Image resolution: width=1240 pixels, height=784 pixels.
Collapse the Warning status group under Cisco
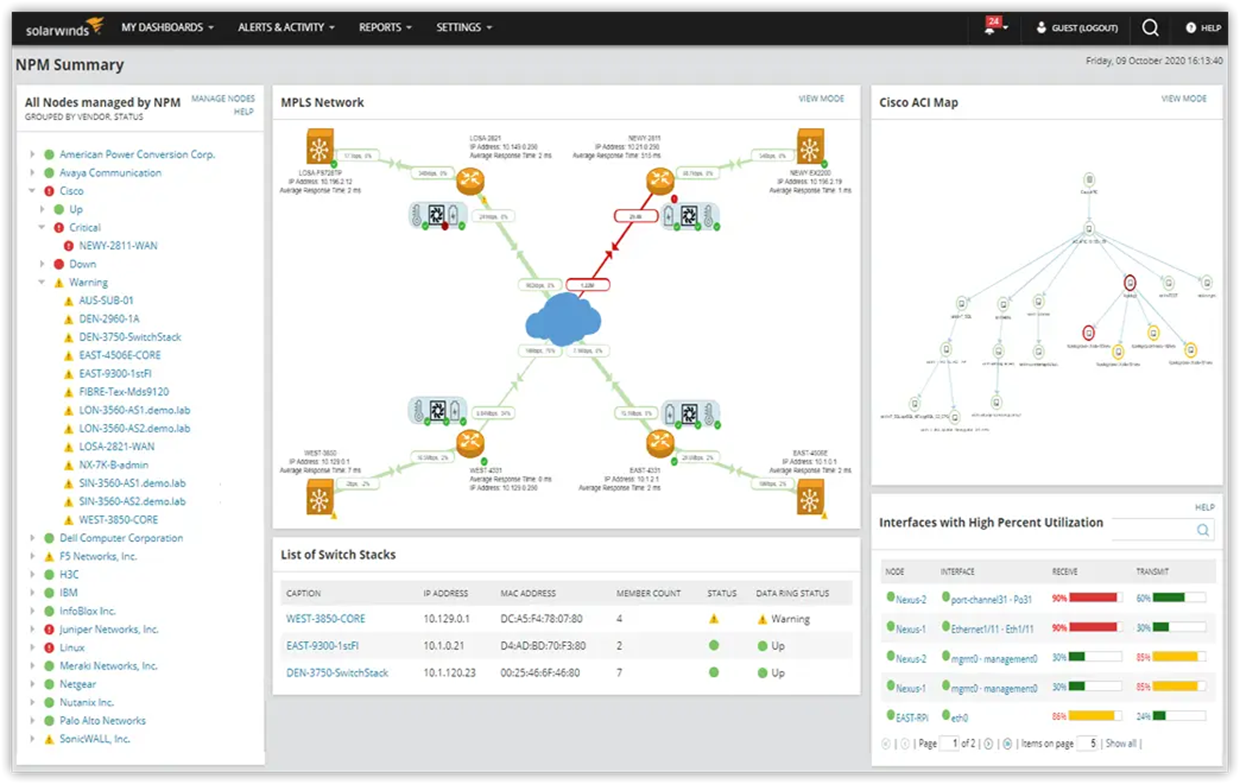(42, 282)
